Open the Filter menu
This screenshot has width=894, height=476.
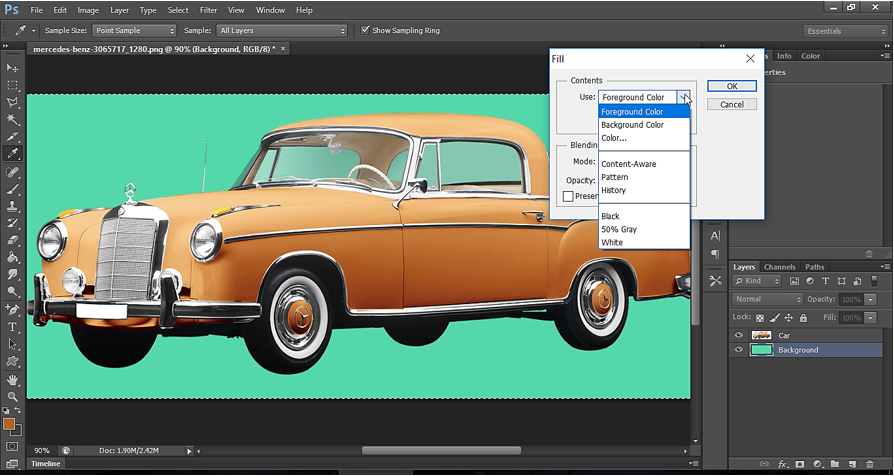click(208, 10)
